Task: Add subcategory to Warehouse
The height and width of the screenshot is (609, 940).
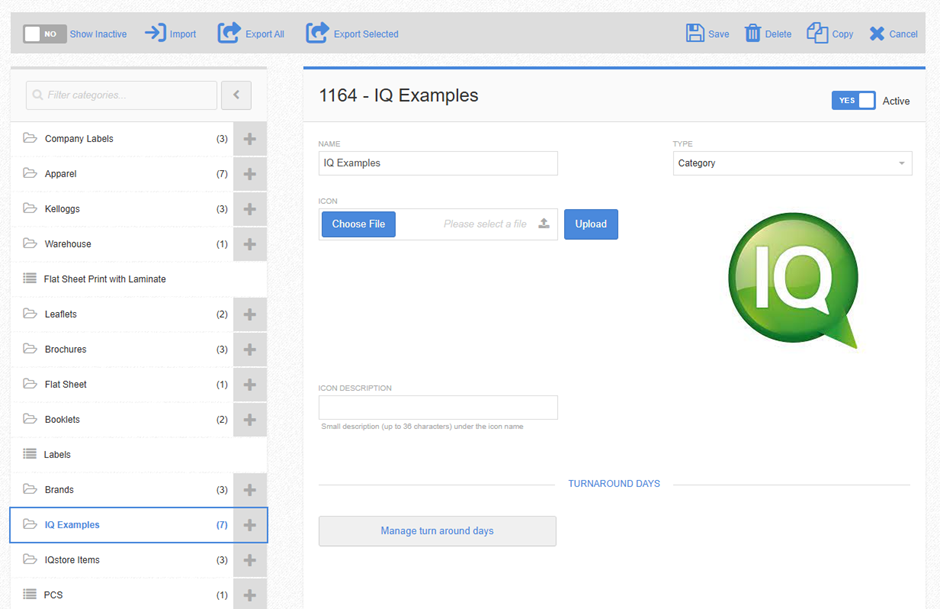Action: (x=250, y=244)
